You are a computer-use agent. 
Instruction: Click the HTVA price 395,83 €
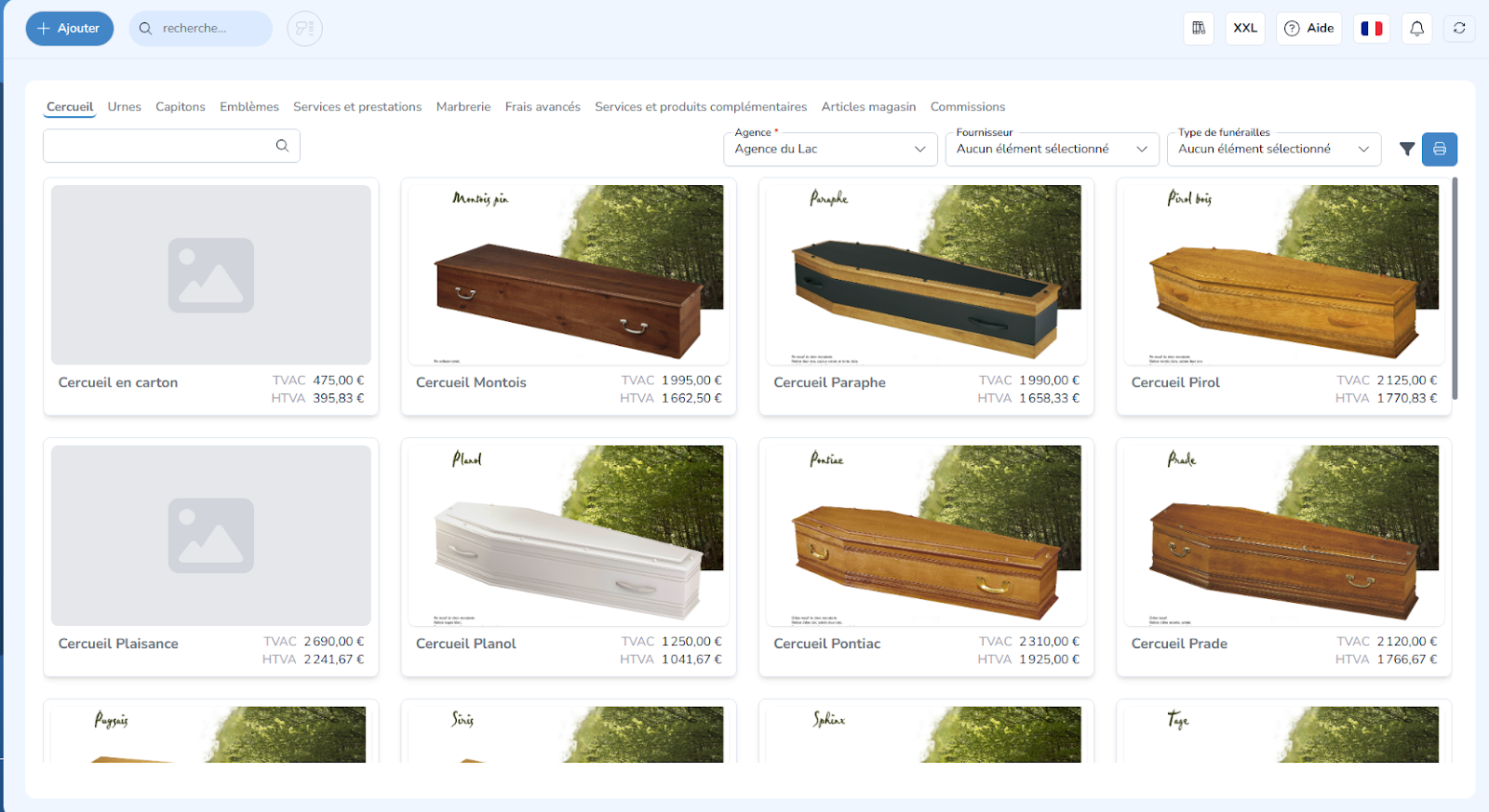[x=339, y=398]
